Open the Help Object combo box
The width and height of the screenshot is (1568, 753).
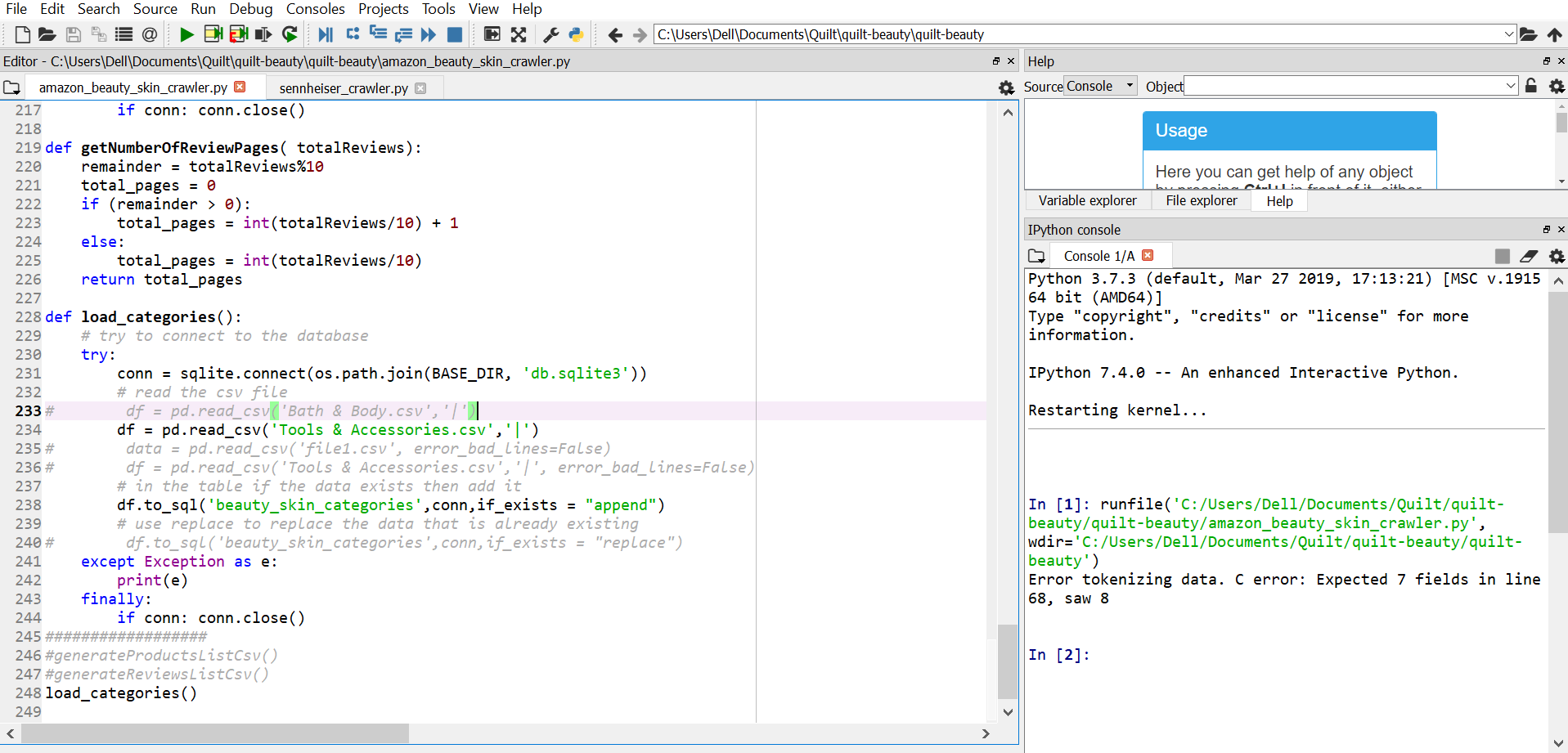[x=1351, y=86]
